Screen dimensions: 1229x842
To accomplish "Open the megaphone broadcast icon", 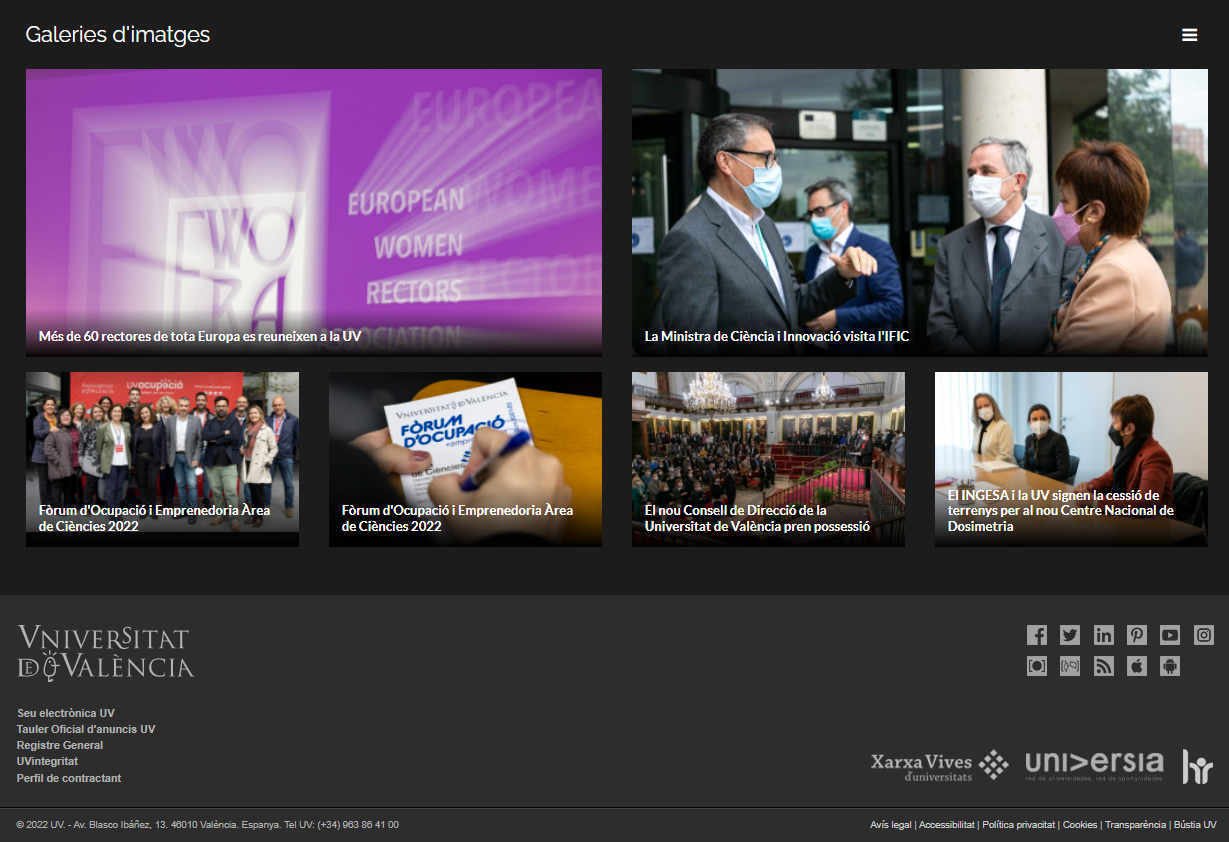I will coord(1070,666).
